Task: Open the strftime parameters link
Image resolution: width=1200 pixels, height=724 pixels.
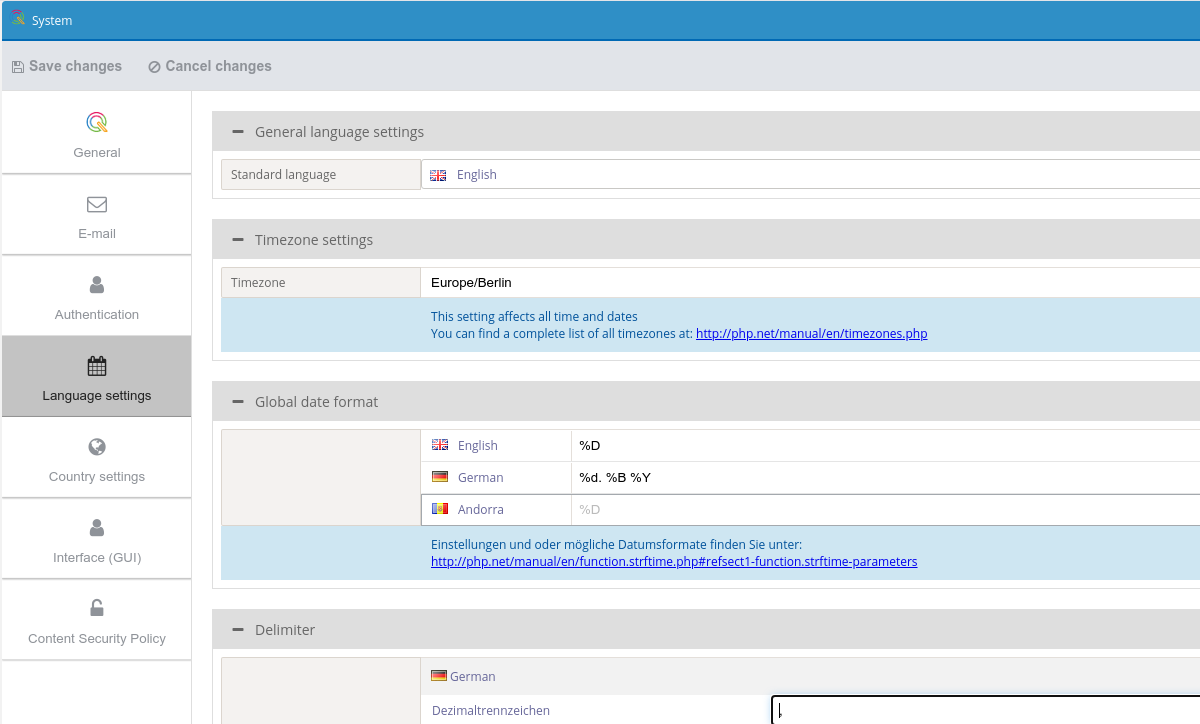Action: (674, 562)
